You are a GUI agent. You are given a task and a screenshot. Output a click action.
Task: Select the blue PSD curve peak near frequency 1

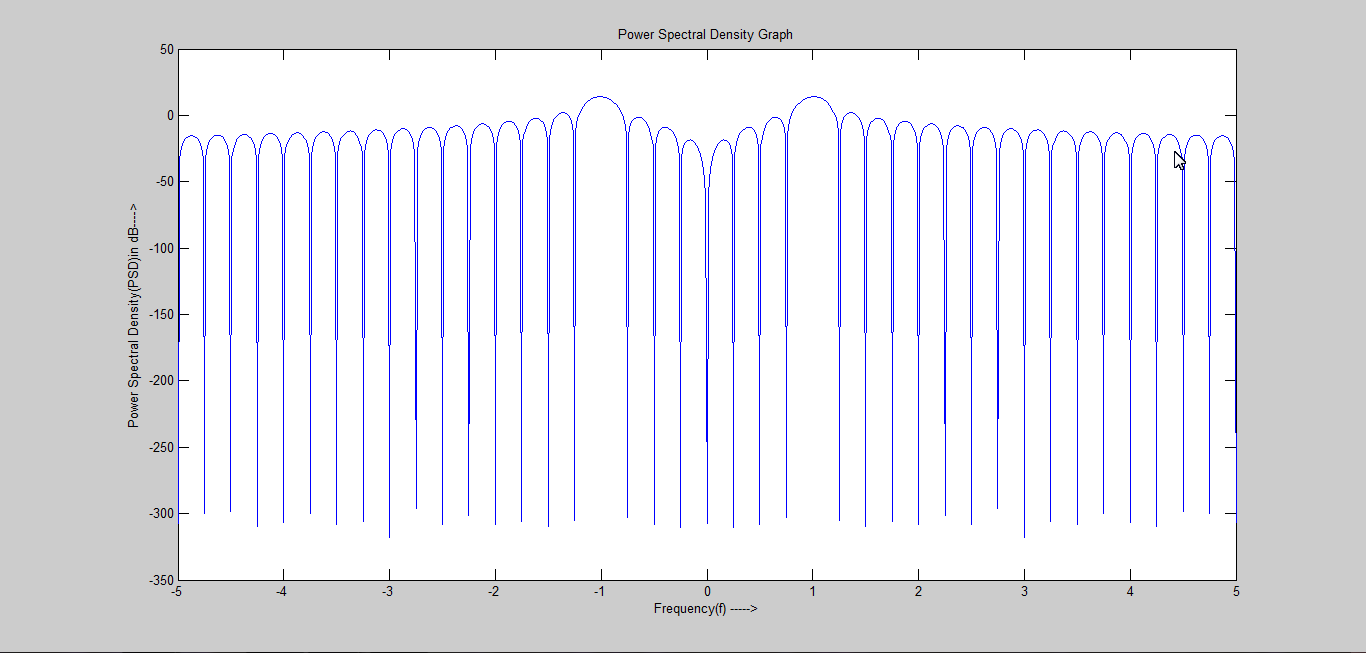pyautogui.click(x=812, y=97)
